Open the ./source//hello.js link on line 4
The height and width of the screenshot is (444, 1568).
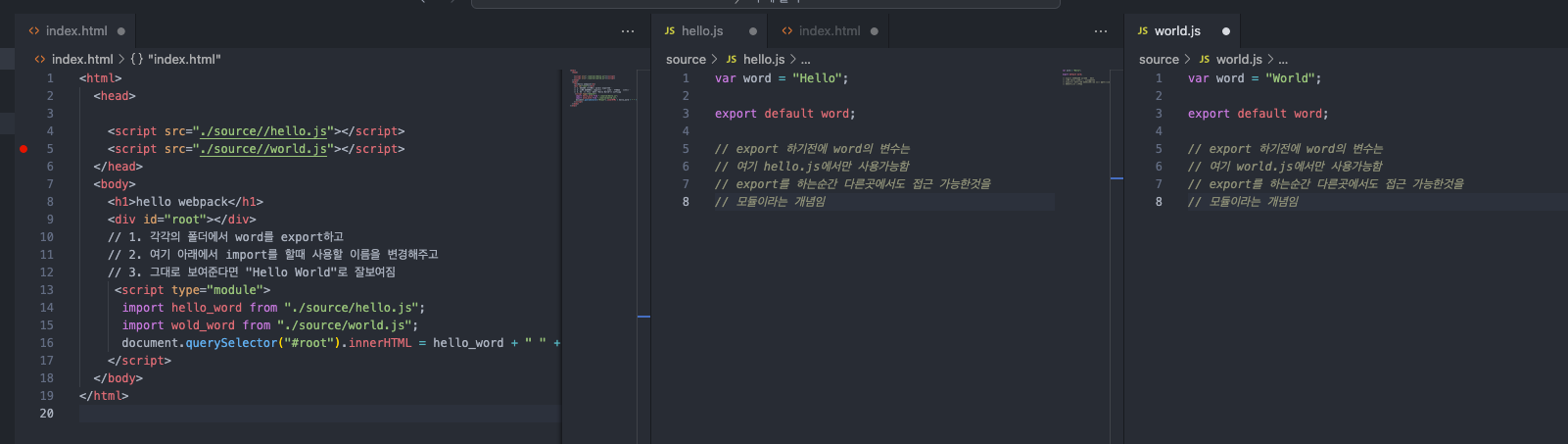click(x=263, y=131)
